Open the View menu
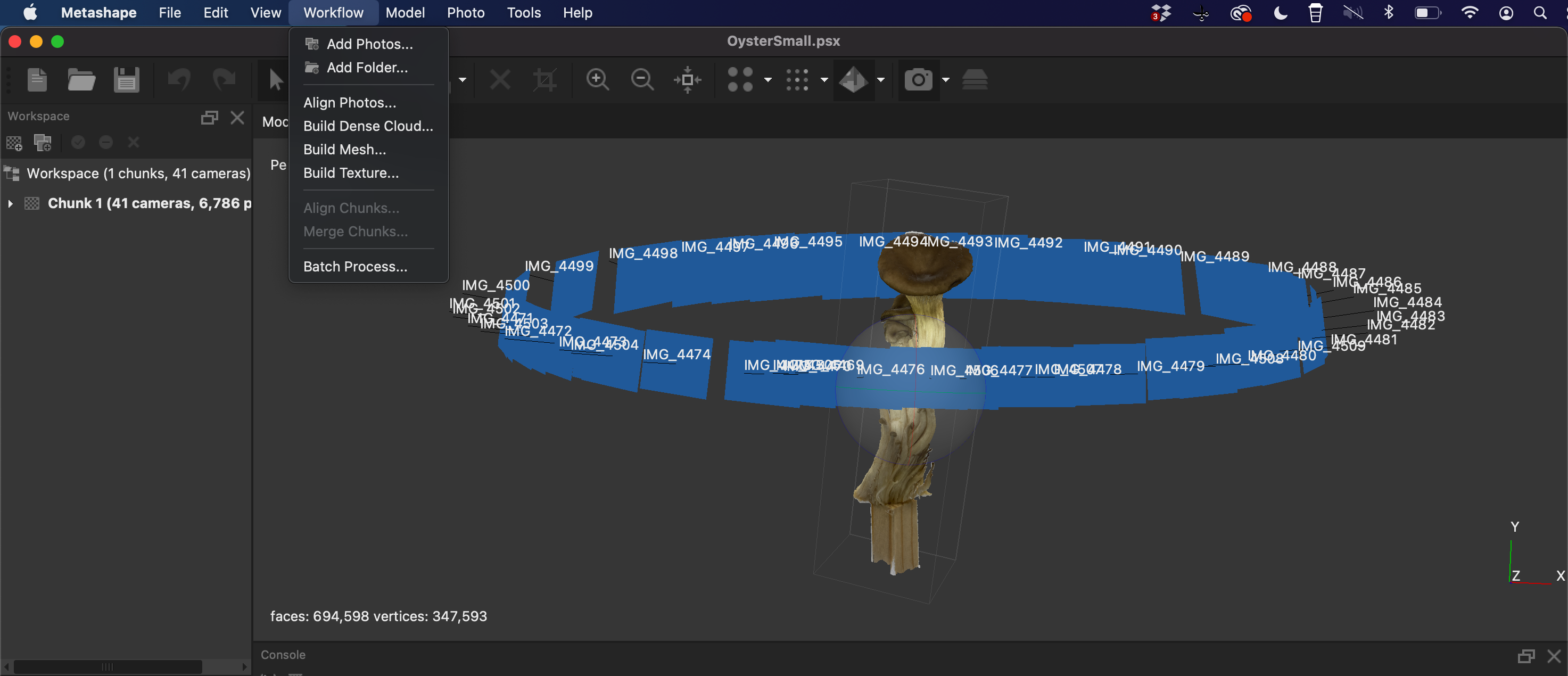 (266, 13)
